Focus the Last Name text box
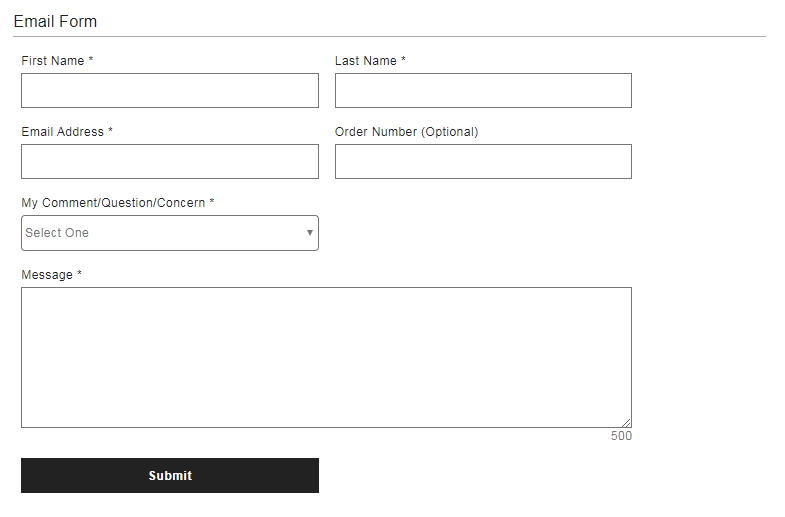Screen dimensions: 785x517 click(483, 91)
